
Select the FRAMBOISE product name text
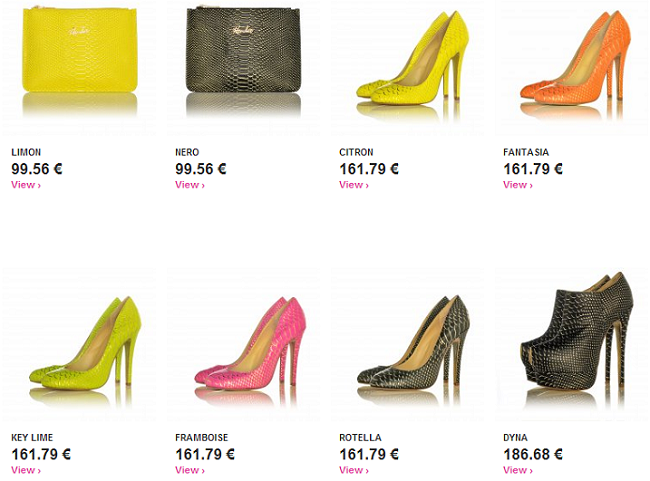pyautogui.click(x=201, y=437)
